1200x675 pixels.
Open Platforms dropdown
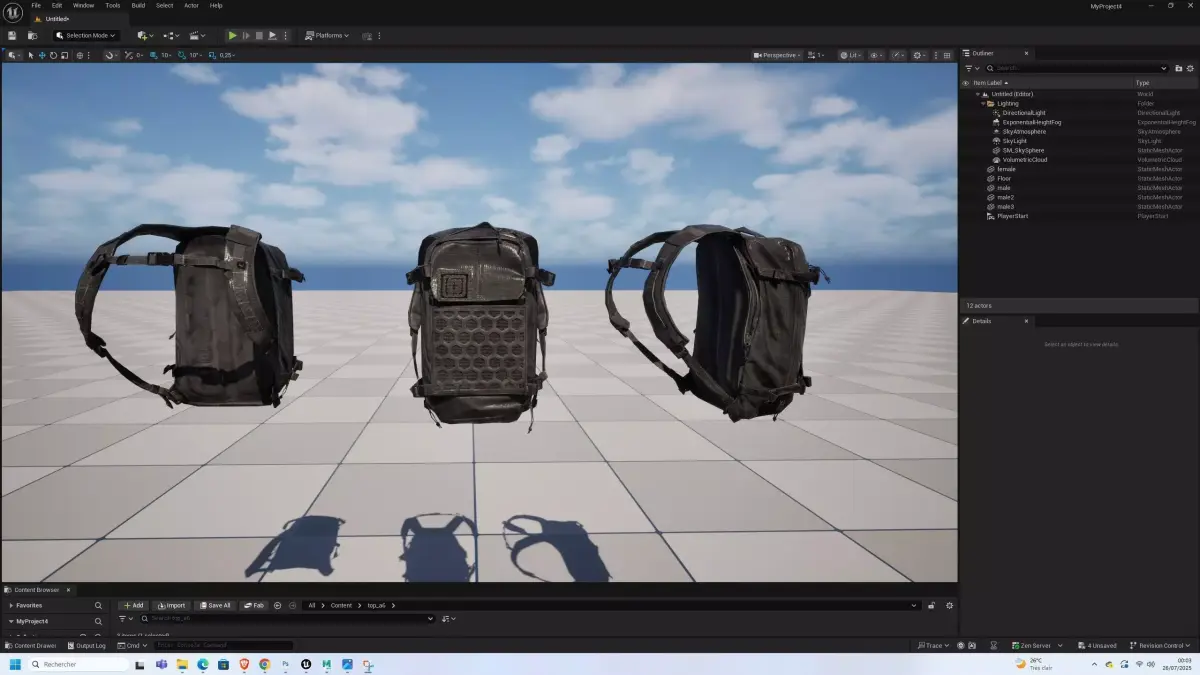(327, 36)
